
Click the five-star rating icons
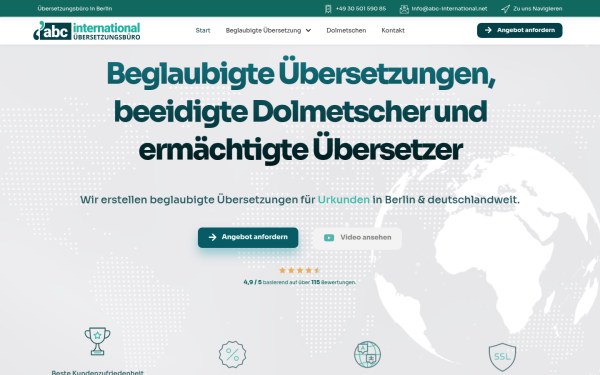299,270
